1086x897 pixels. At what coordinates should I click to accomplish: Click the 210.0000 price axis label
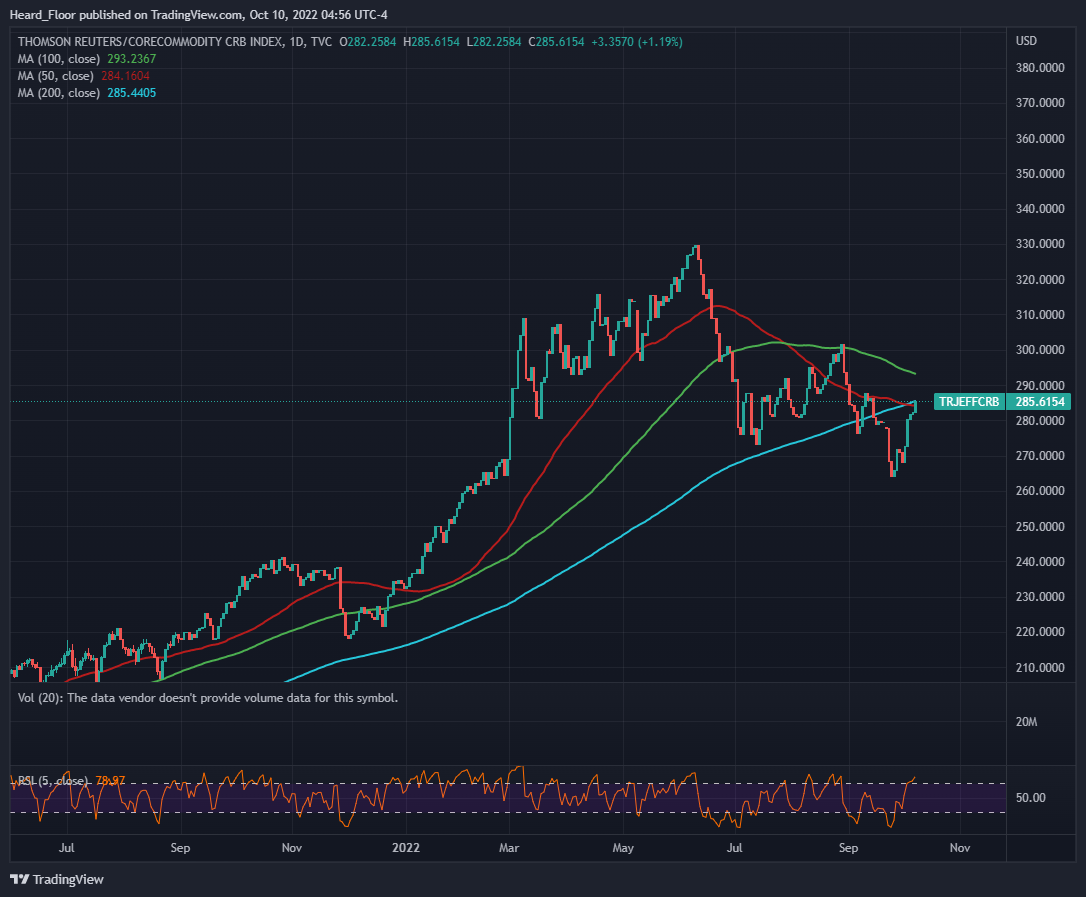1040,668
